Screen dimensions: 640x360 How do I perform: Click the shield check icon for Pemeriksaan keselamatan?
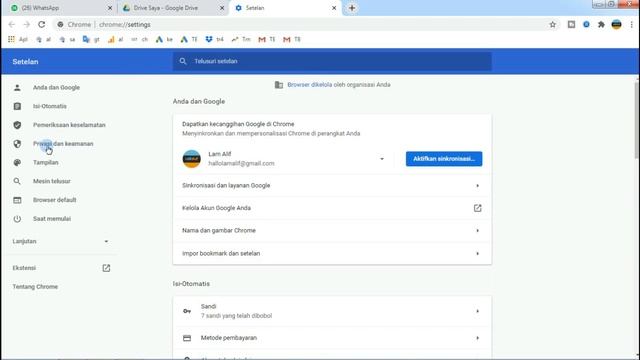pyautogui.click(x=17, y=125)
